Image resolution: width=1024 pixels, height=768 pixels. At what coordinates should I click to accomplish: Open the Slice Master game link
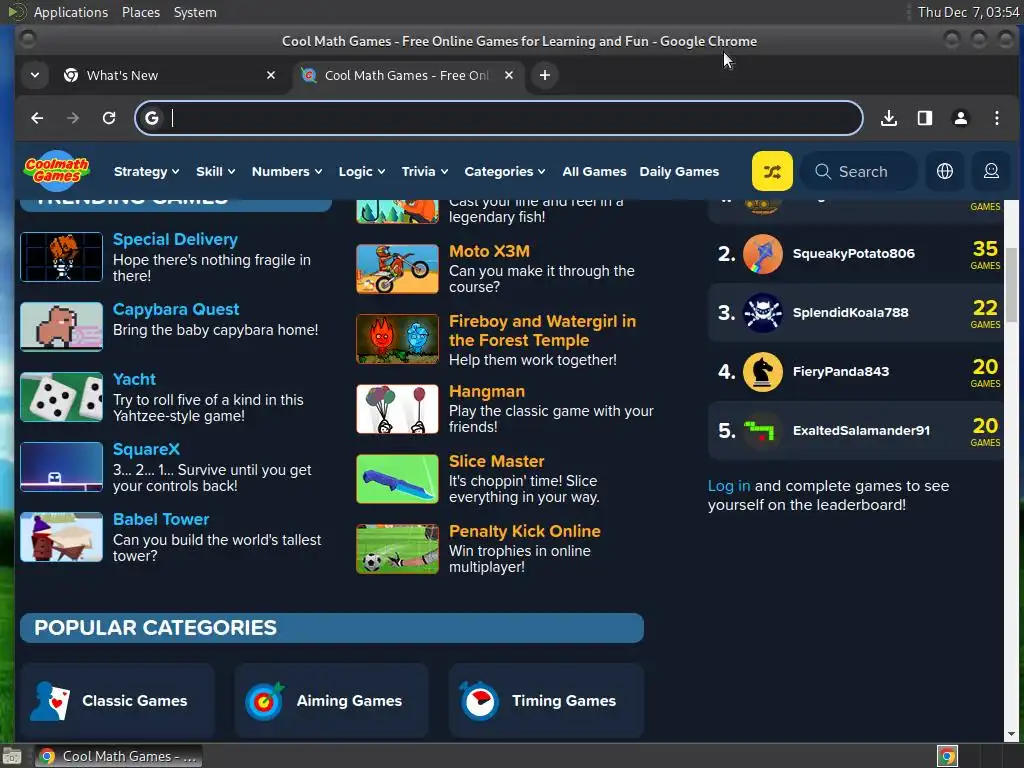496,462
